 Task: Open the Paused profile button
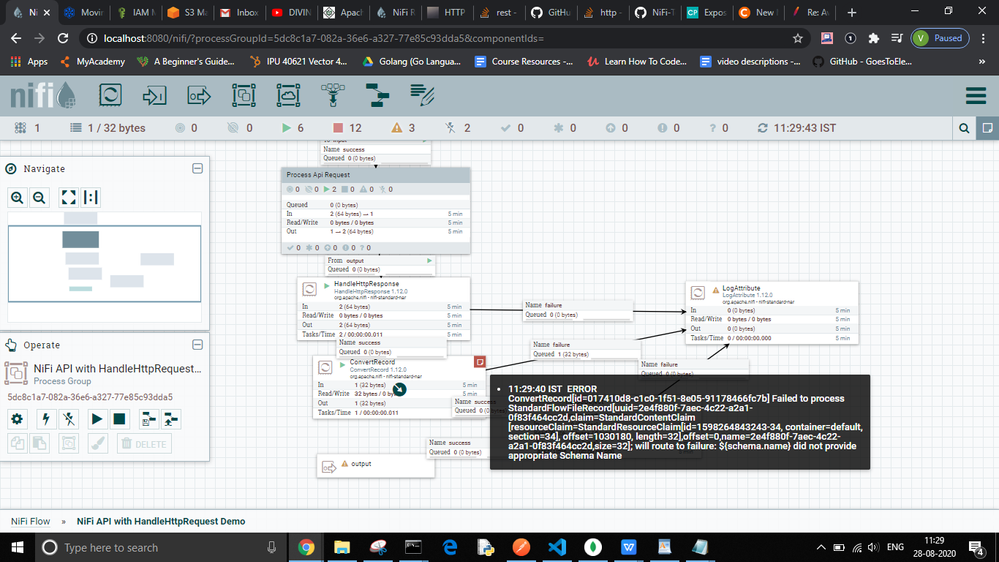coord(940,38)
